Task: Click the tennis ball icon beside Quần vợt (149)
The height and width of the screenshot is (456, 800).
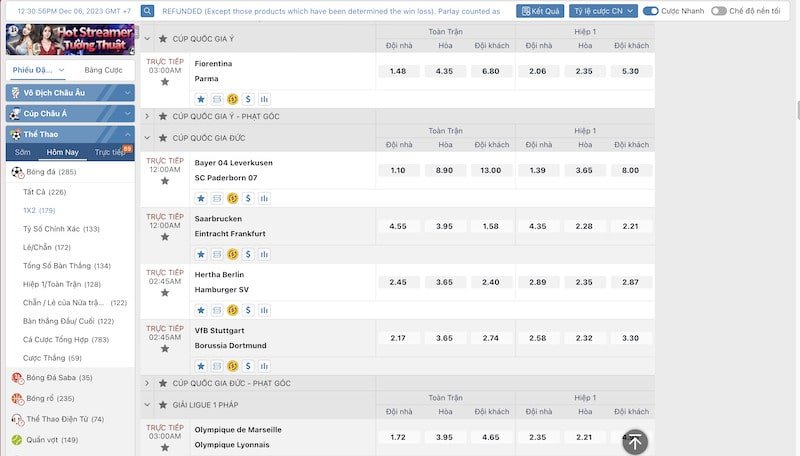Action: pyautogui.click(x=17, y=440)
